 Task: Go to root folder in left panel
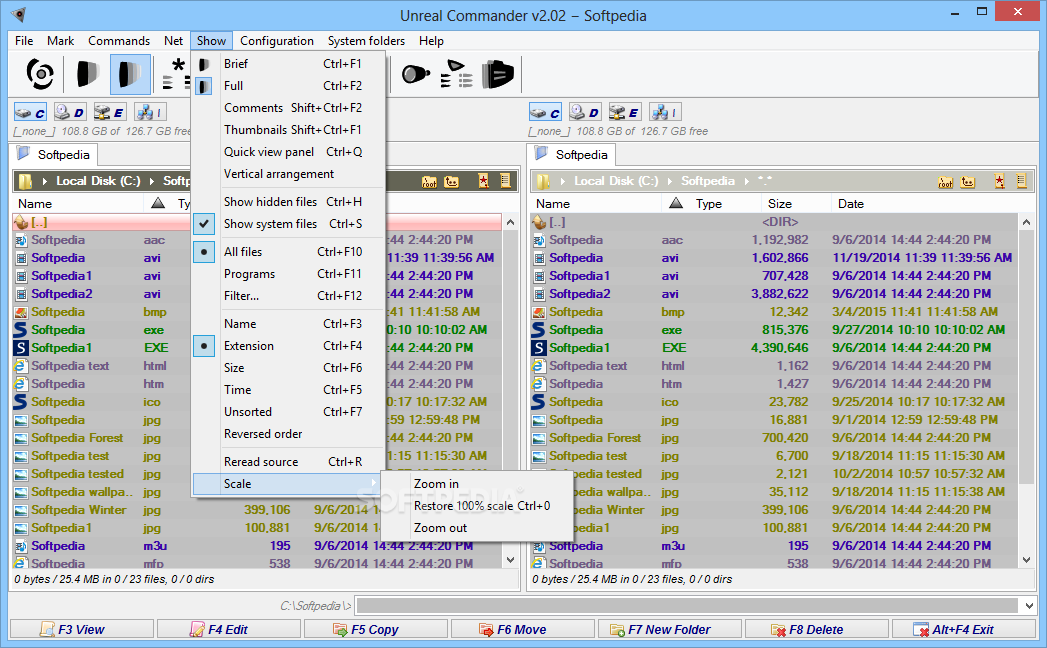[x=429, y=181]
